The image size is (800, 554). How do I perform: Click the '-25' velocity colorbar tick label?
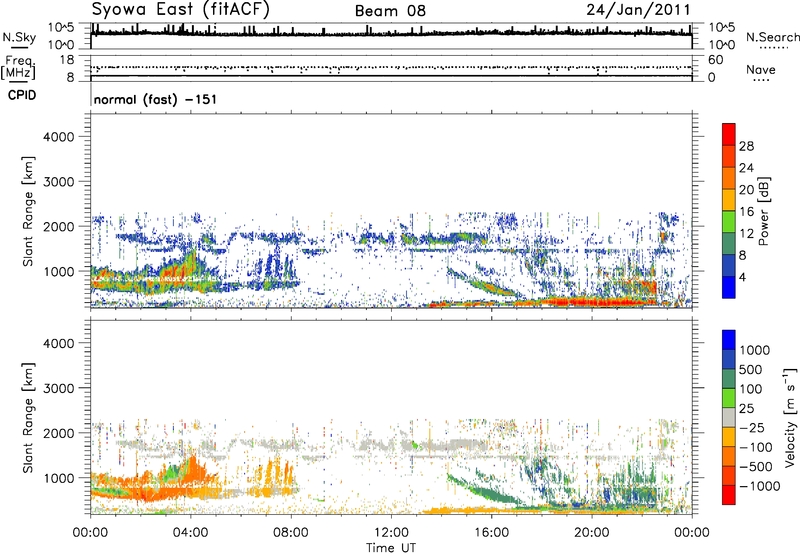[x=752, y=428]
